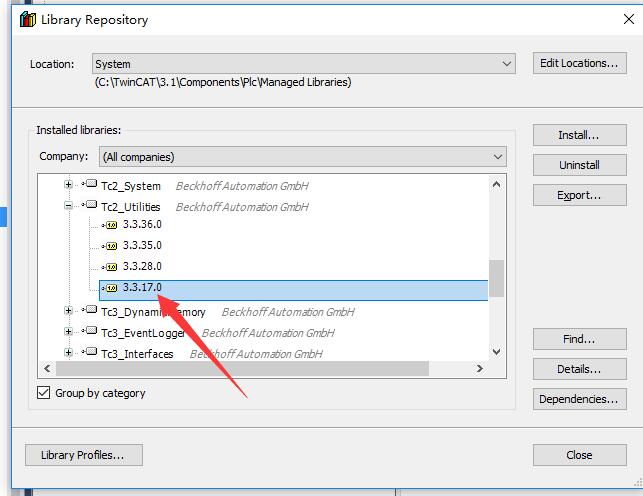Click the Find button

click(x=579, y=339)
